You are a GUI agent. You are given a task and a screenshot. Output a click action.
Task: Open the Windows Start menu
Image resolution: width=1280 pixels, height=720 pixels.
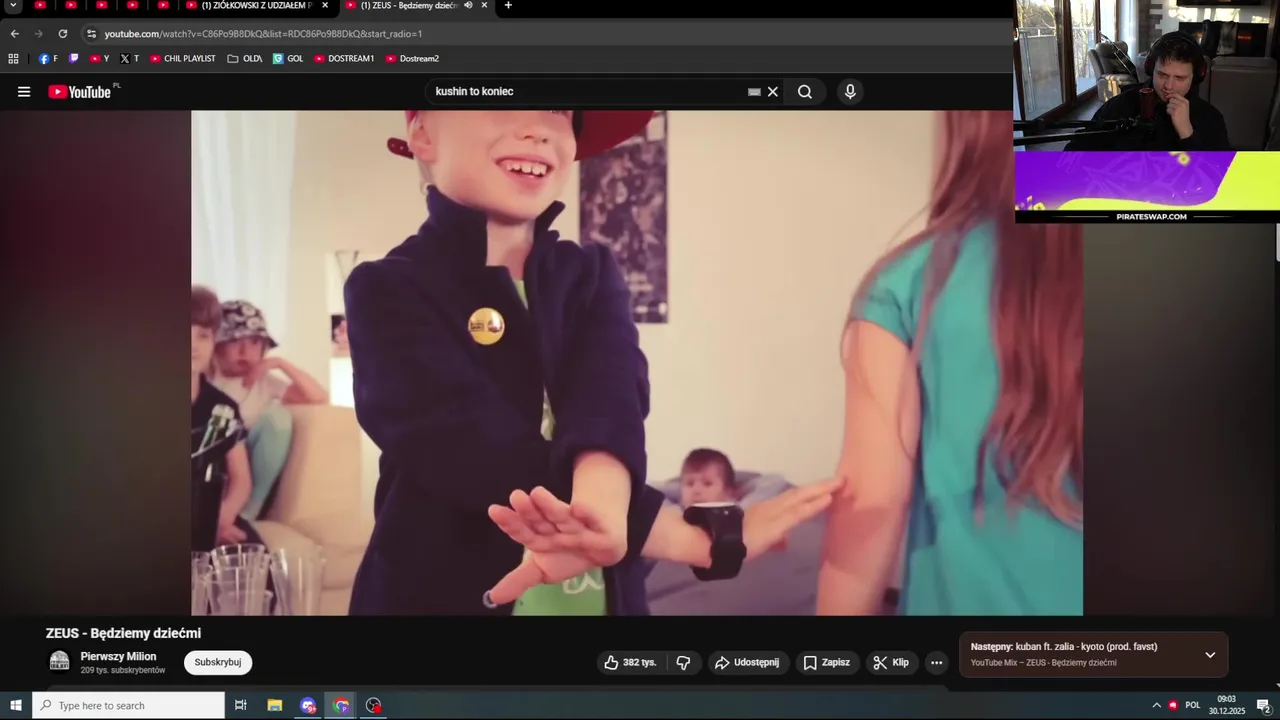point(15,706)
